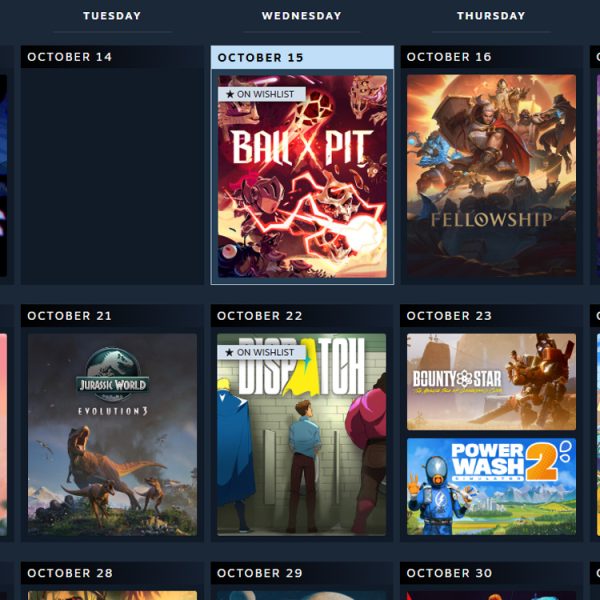Click the On Wishlist badge on Ball x Pit
Screen dimensions: 600x600
tap(262, 94)
